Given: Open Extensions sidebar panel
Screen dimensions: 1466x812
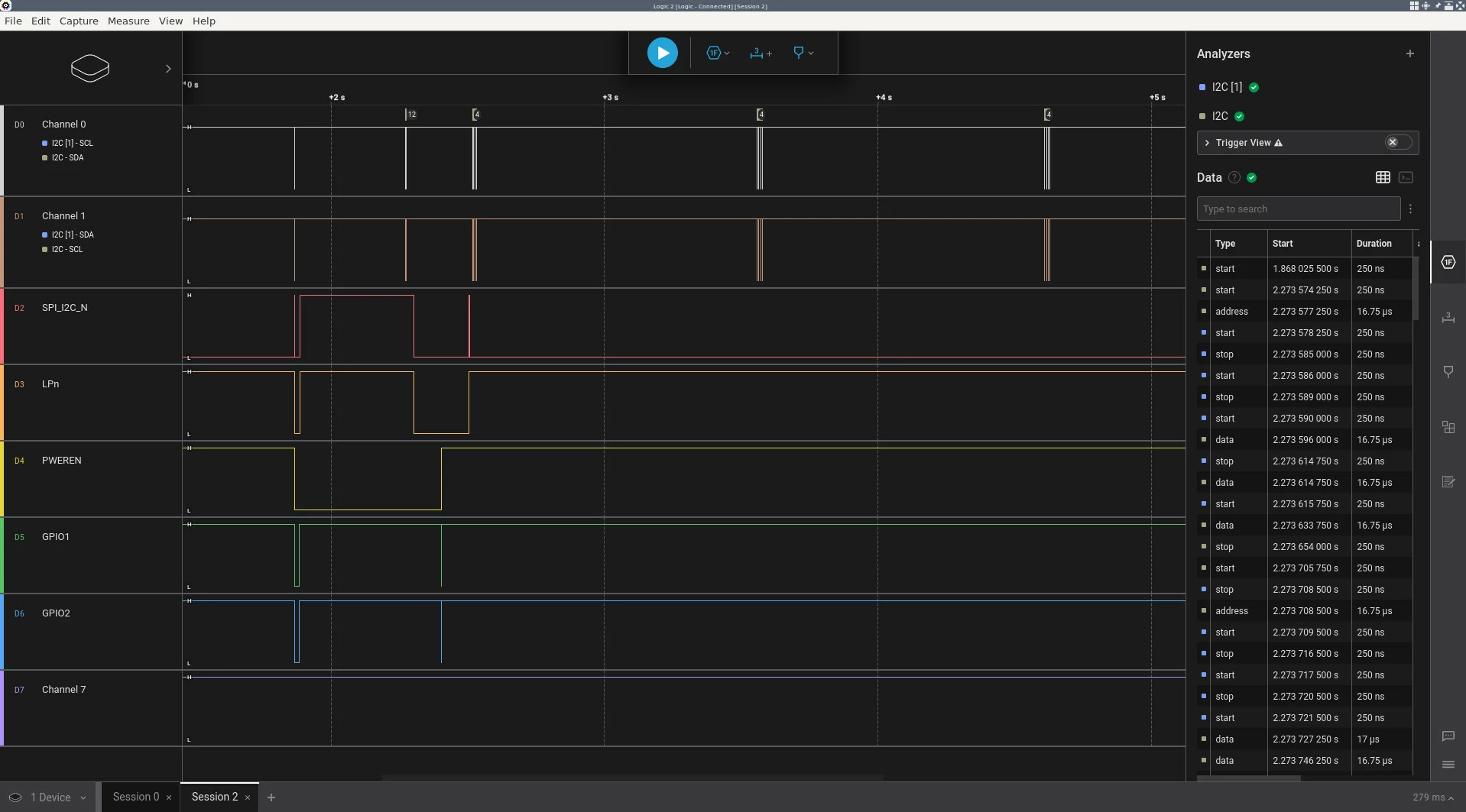Looking at the screenshot, I should coord(1448,427).
